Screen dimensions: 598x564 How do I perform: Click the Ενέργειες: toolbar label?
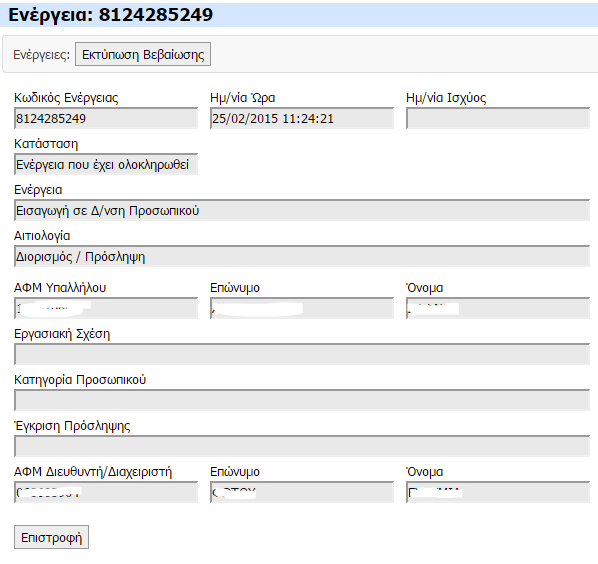tap(42, 55)
